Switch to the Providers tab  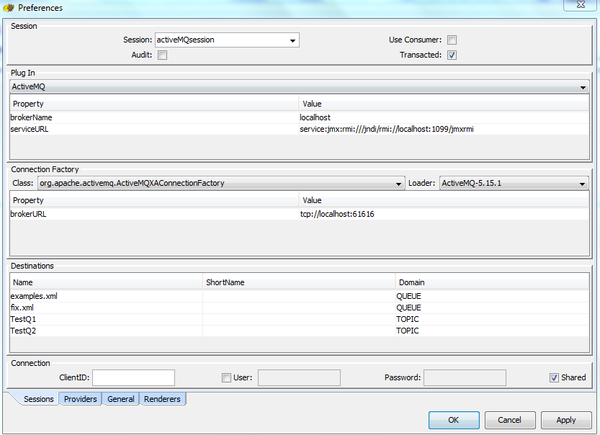point(80,399)
